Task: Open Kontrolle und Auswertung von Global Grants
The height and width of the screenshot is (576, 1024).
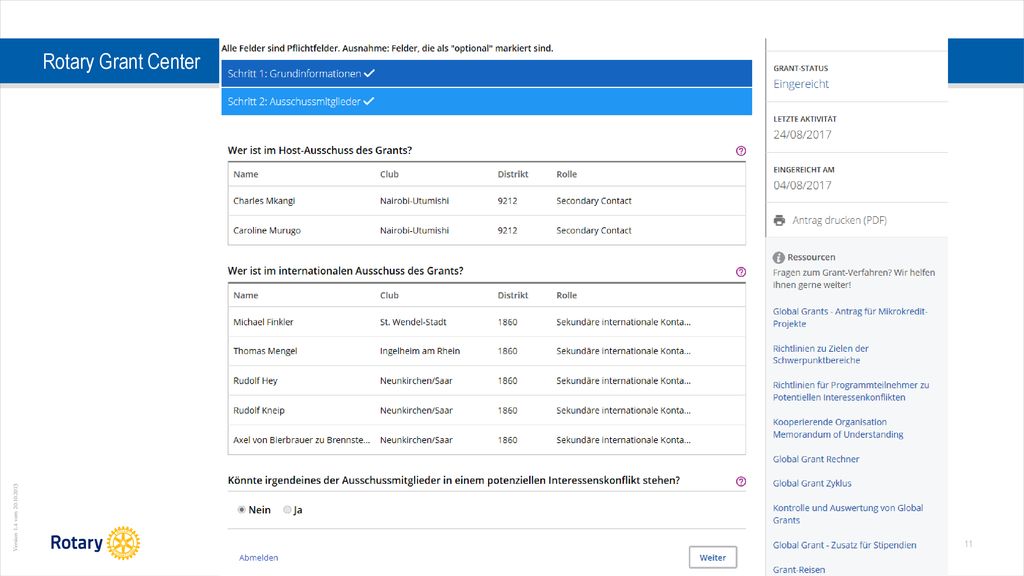Action: tap(848, 514)
